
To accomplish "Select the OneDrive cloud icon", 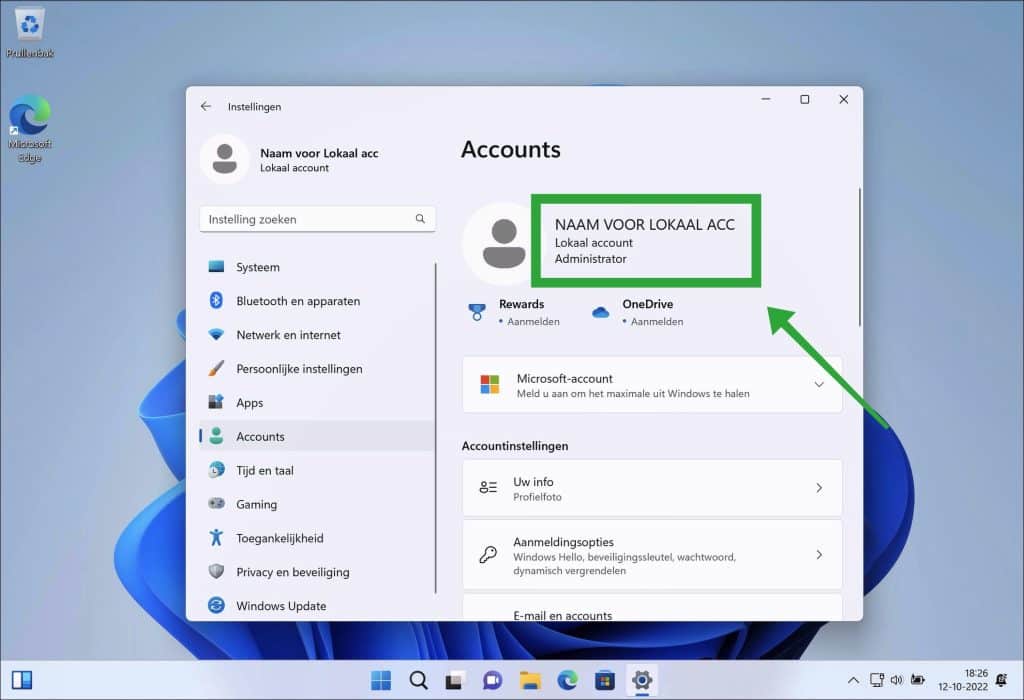I will (600, 312).
